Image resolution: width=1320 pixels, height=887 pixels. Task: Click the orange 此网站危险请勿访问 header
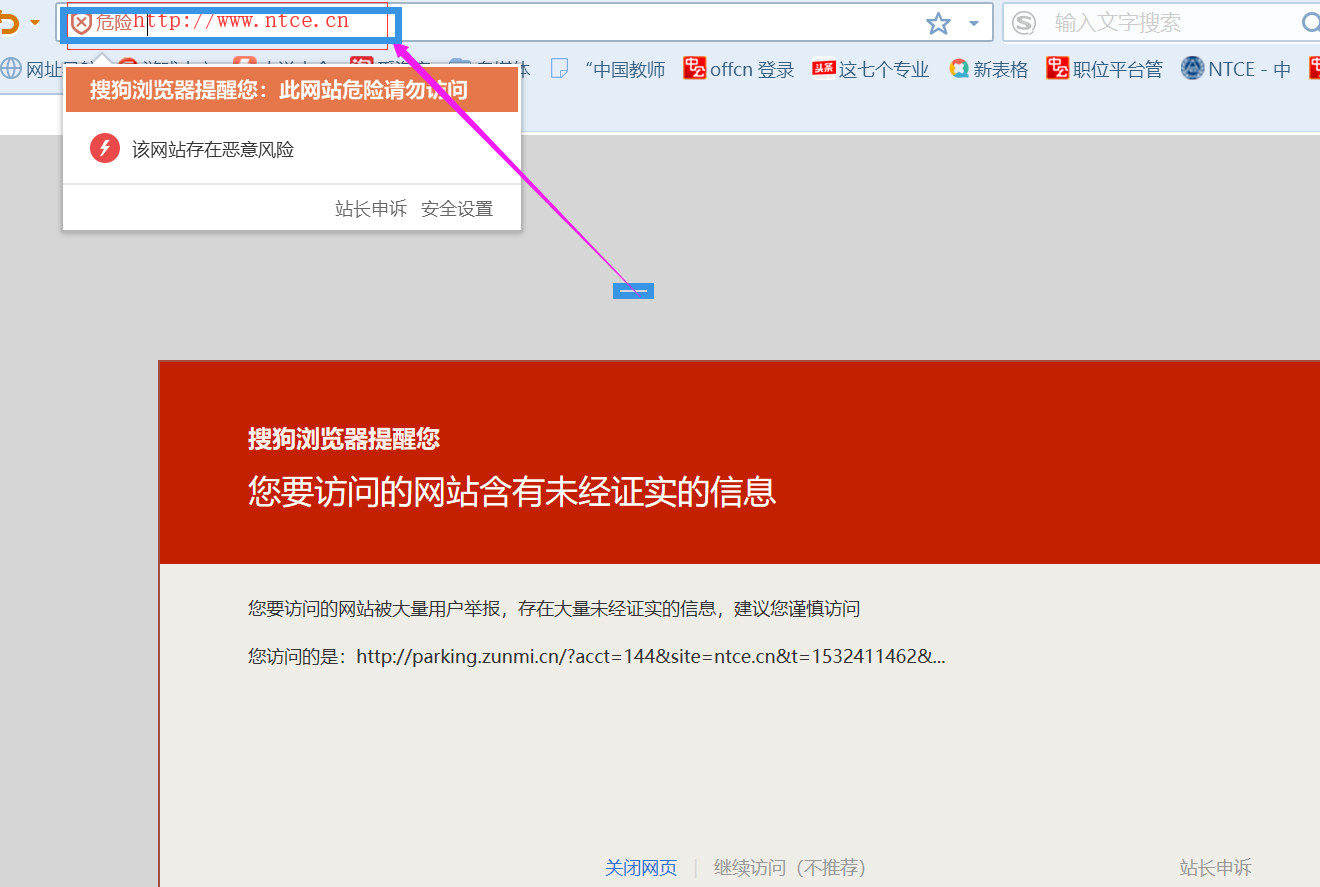coord(291,90)
